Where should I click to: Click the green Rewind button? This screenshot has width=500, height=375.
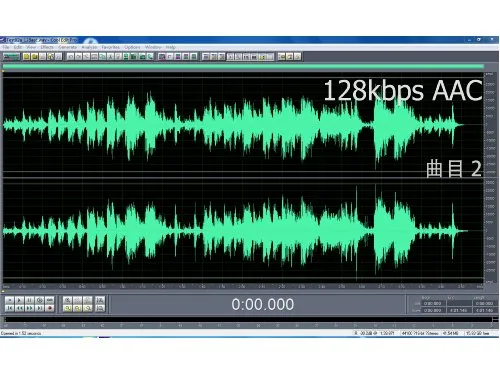[19, 308]
